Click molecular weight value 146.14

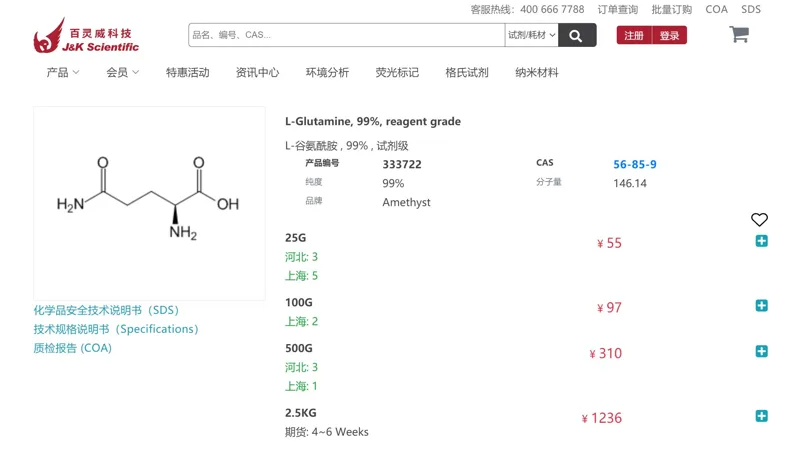(x=630, y=183)
